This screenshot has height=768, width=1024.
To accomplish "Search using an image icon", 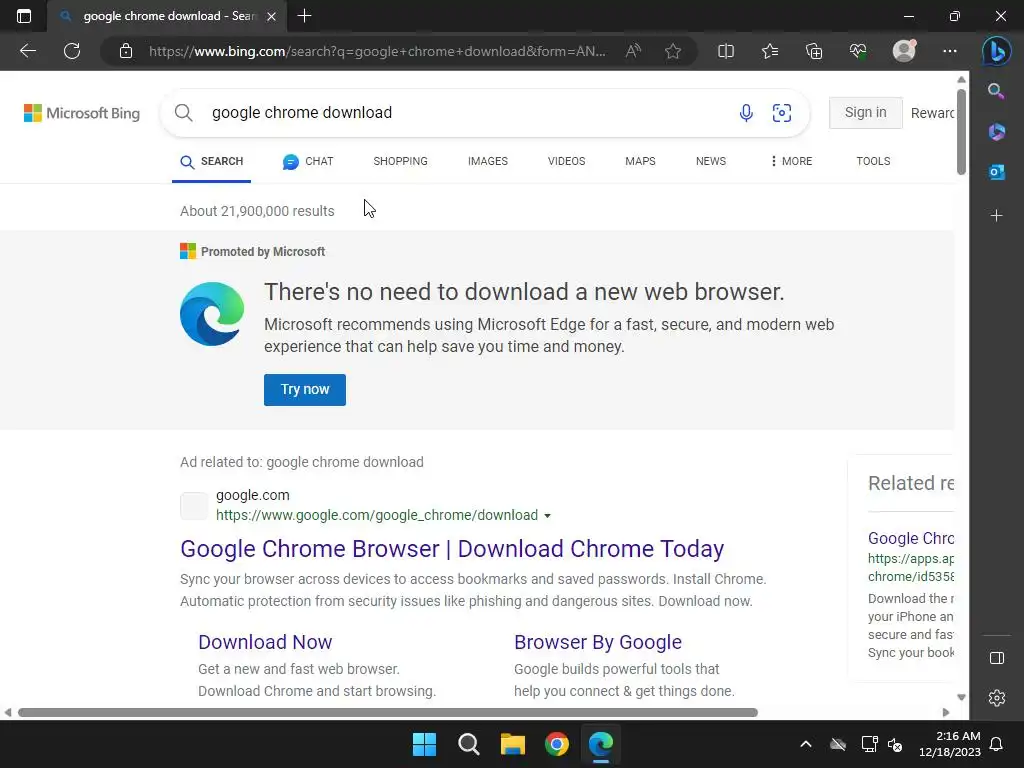I will [782, 113].
